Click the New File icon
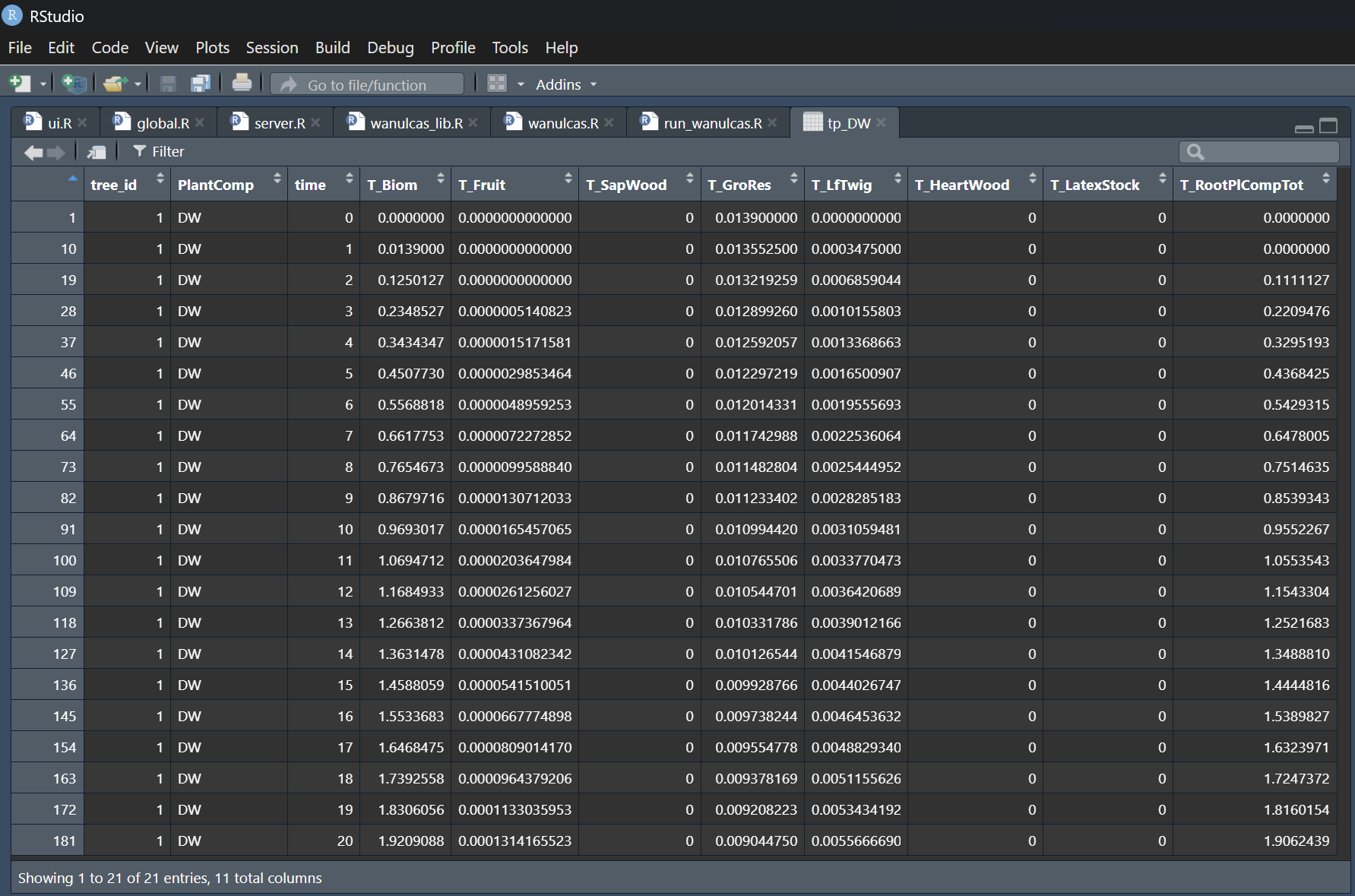This screenshot has height=896, width=1355. [19, 84]
